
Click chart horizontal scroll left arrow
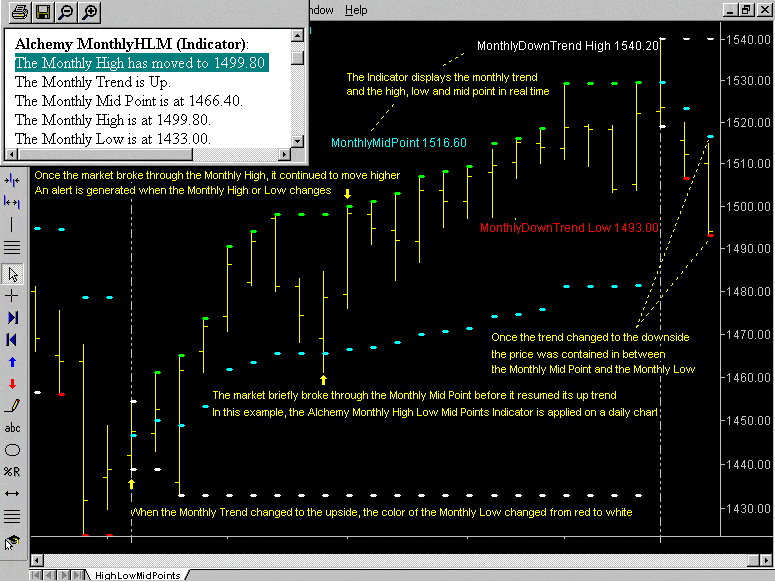point(36,560)
